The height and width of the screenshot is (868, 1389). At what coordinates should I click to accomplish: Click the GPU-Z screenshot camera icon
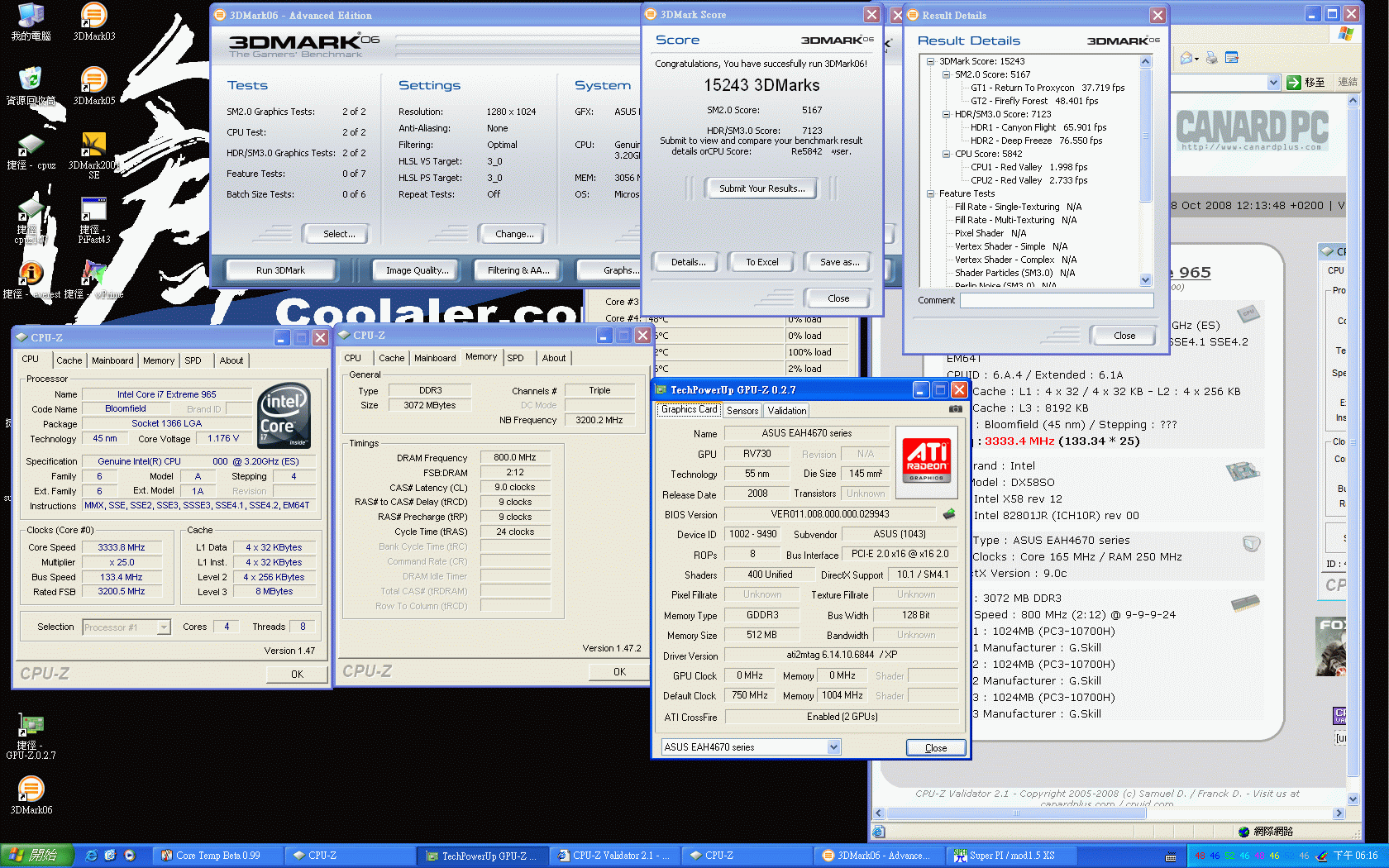(x=955, y=408)
